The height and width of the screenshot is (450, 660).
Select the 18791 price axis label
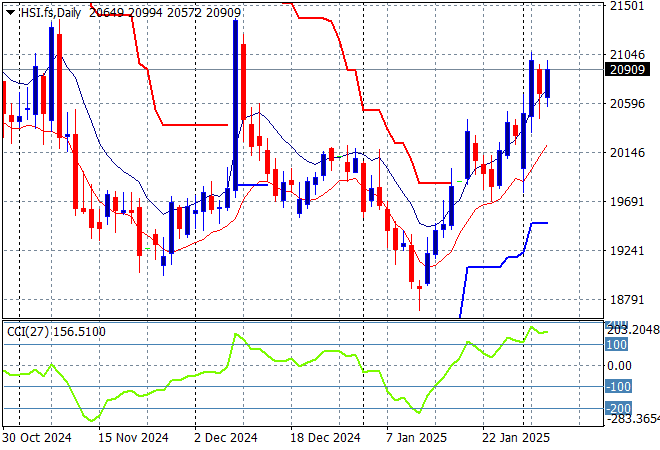(x=630, y=300)
